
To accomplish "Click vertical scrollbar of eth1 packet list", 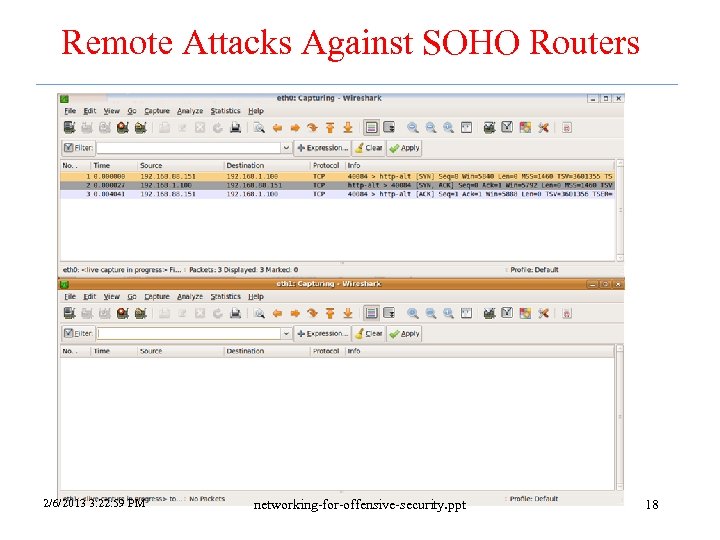I will coord(620,417).
